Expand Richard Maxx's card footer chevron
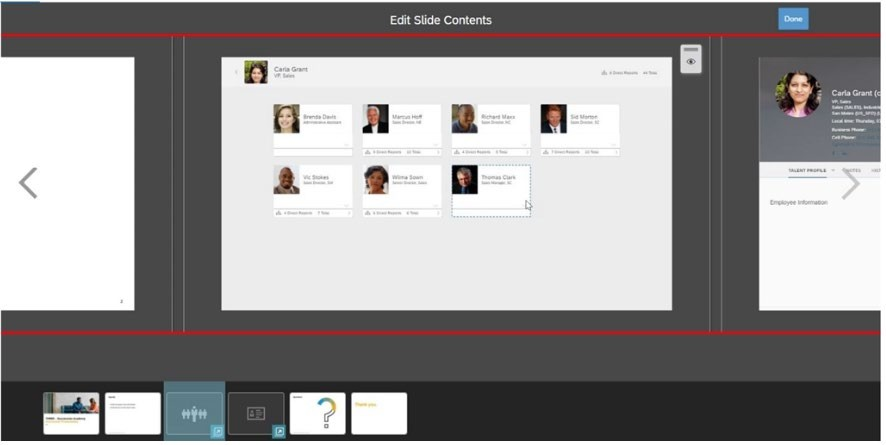886x445 pixels. pyautogui.click(x=526, y=152)
